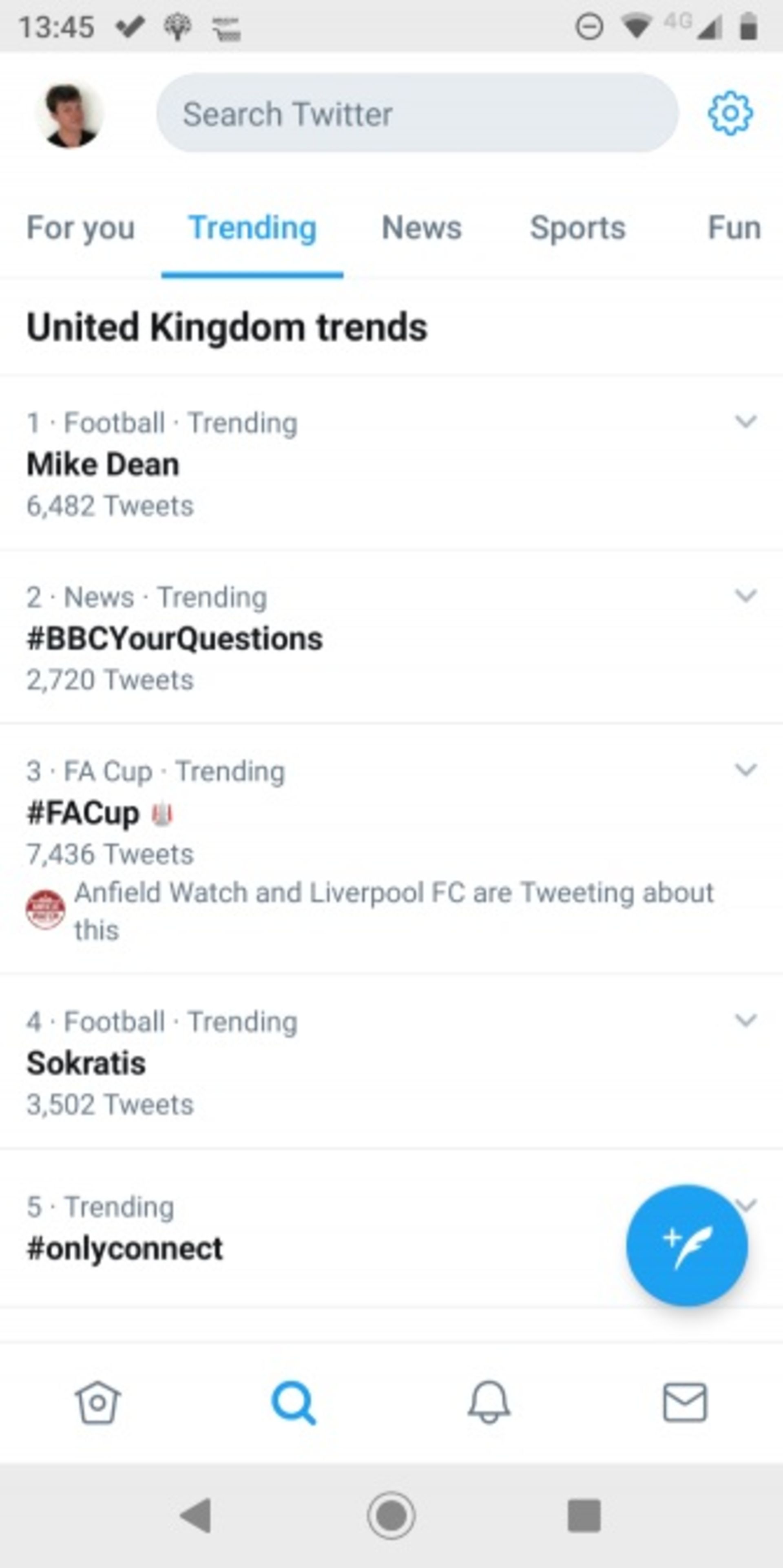Image resolution: width=783 pixels, height=1568 pixels.
Task: Expand options chevron for #BBCYourQuestions trend
Action: pyautogui.click(x=746, y=595)
